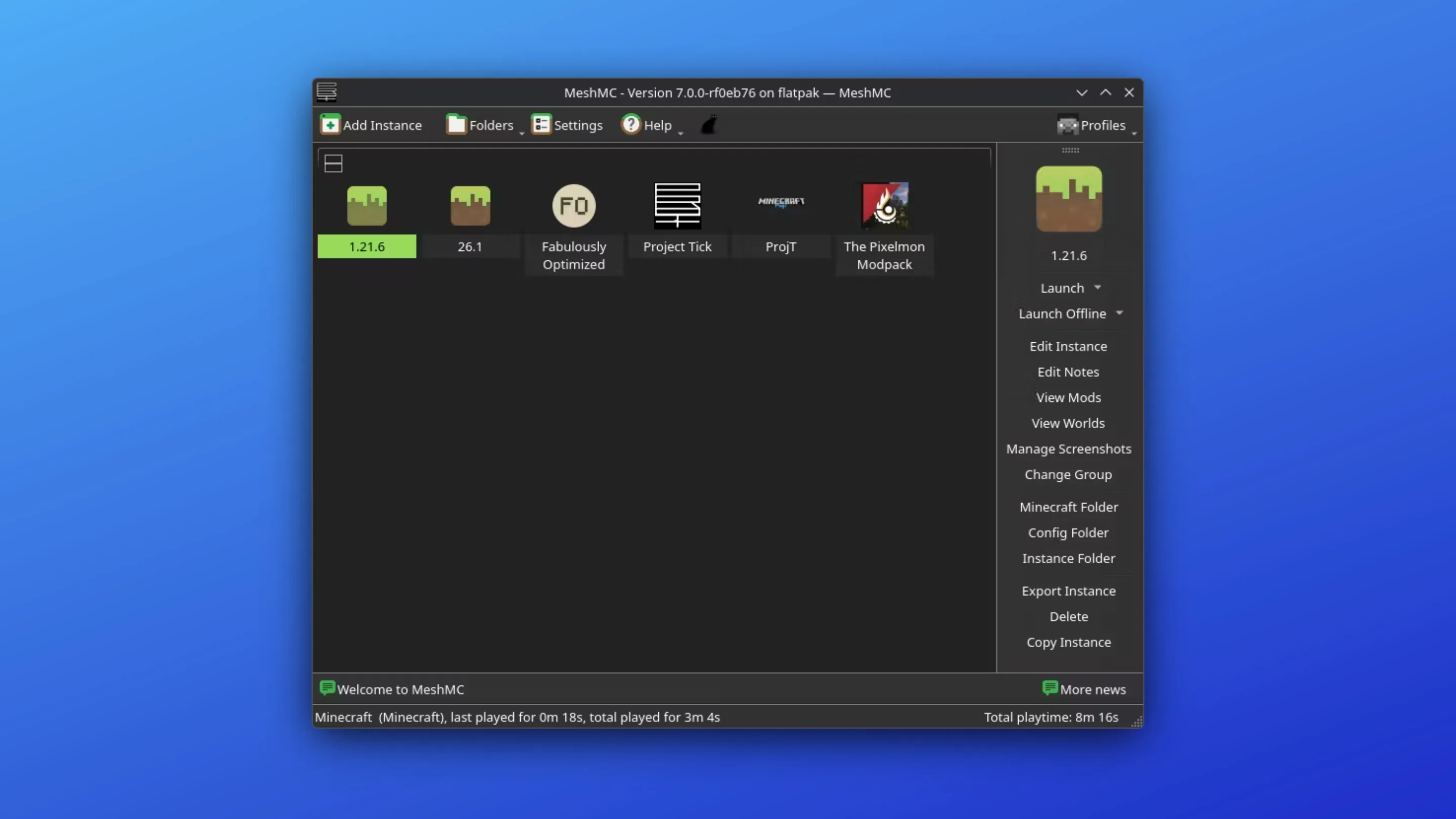Open Settings via its toolbar icon
The width and height of the screenshot is (1456, 819).
point(541,124)
